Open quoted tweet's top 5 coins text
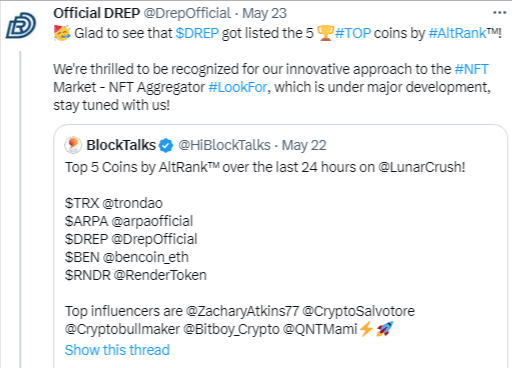 tap(265, 167)
